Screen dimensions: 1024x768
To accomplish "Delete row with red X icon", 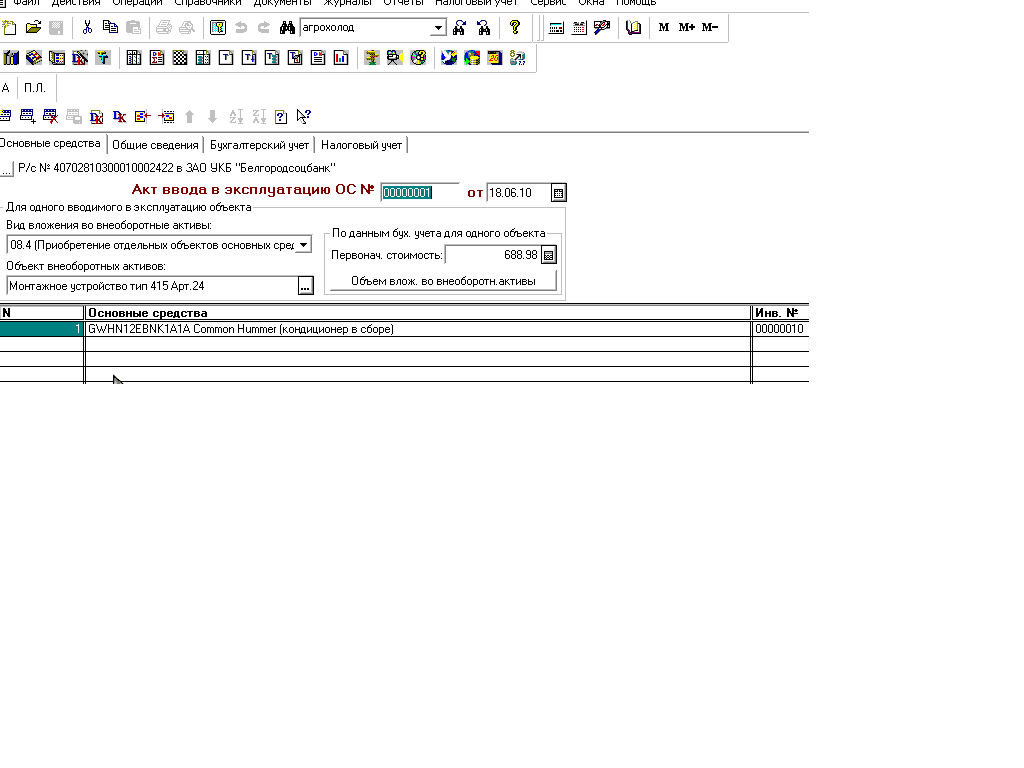I will (x=50, y=116).
